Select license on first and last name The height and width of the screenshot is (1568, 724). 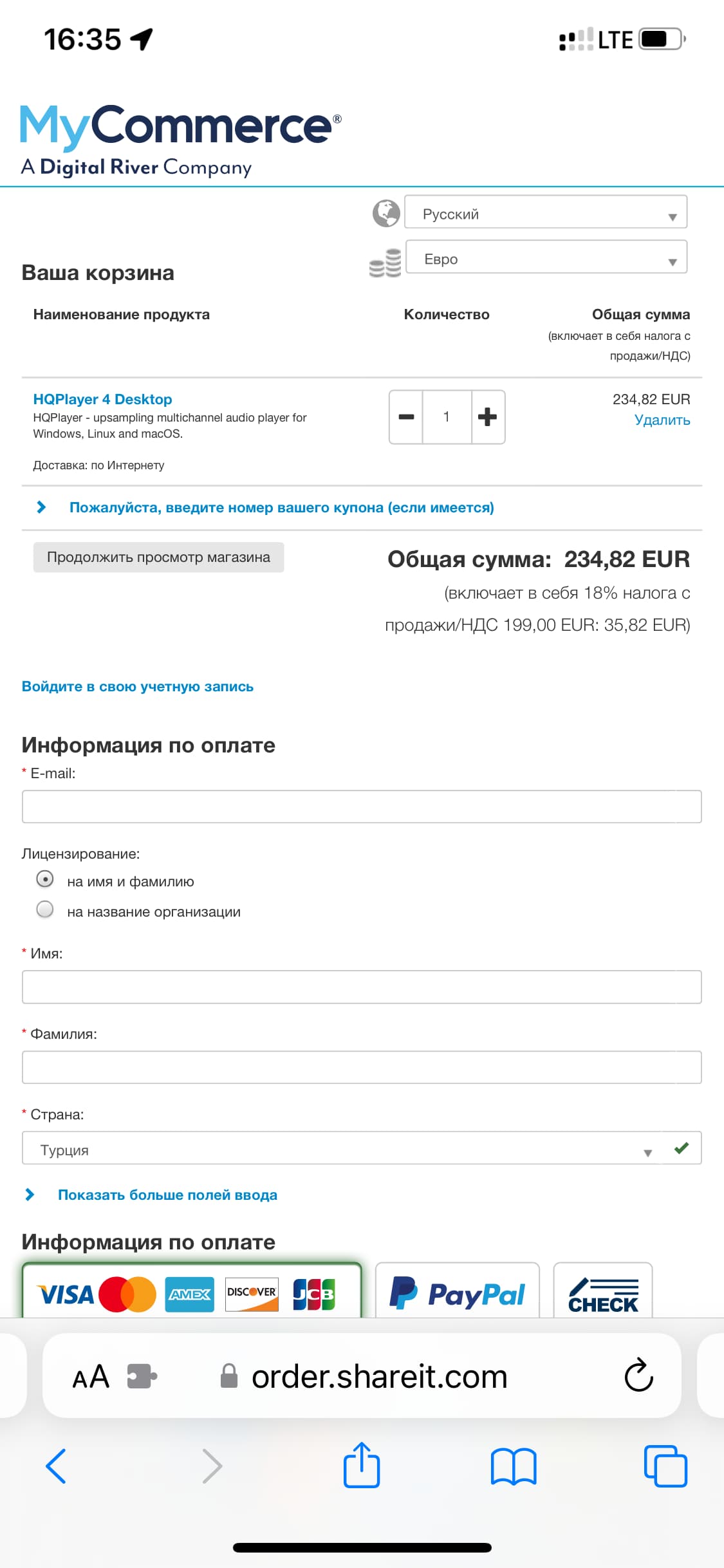(45, 879)
